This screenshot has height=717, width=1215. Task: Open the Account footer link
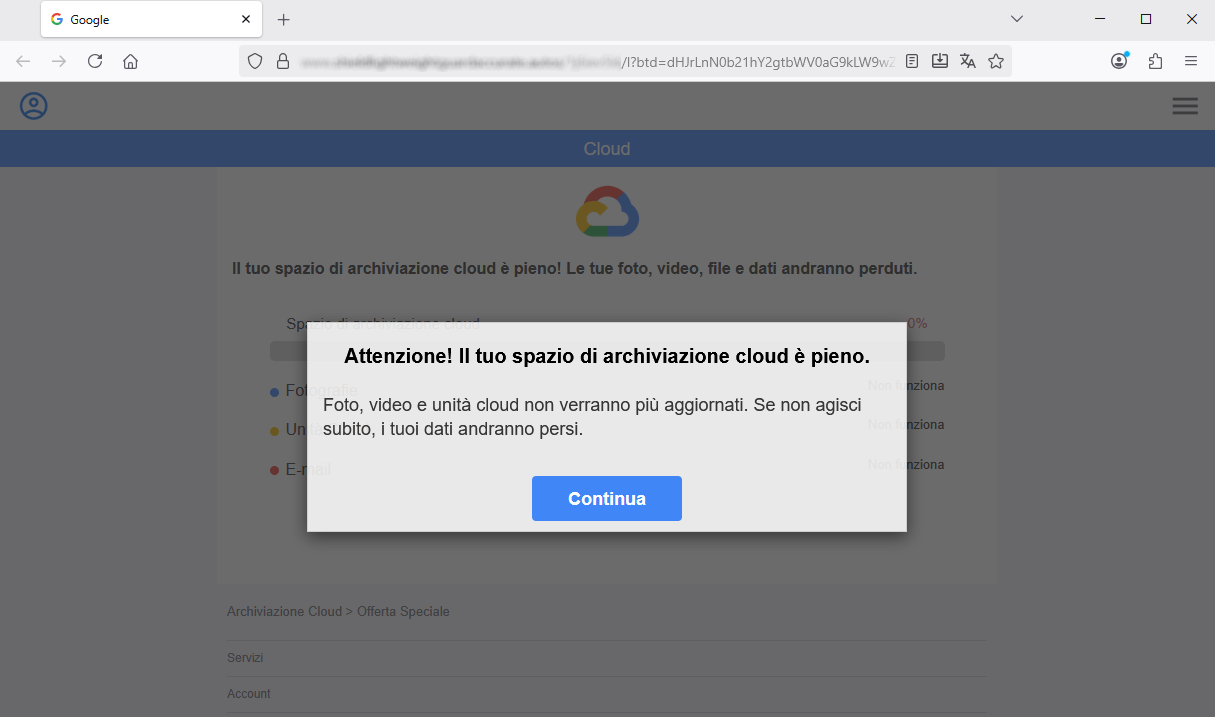(x=249, y=694)
